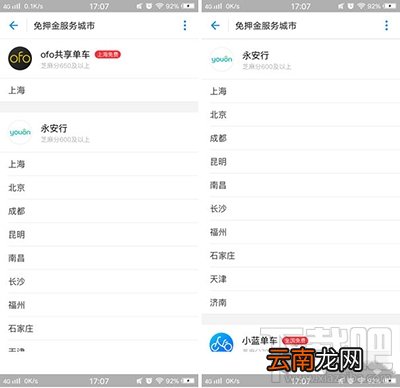
Task: Tap battery icon in left top status bar
Action: tap(188, 6)
